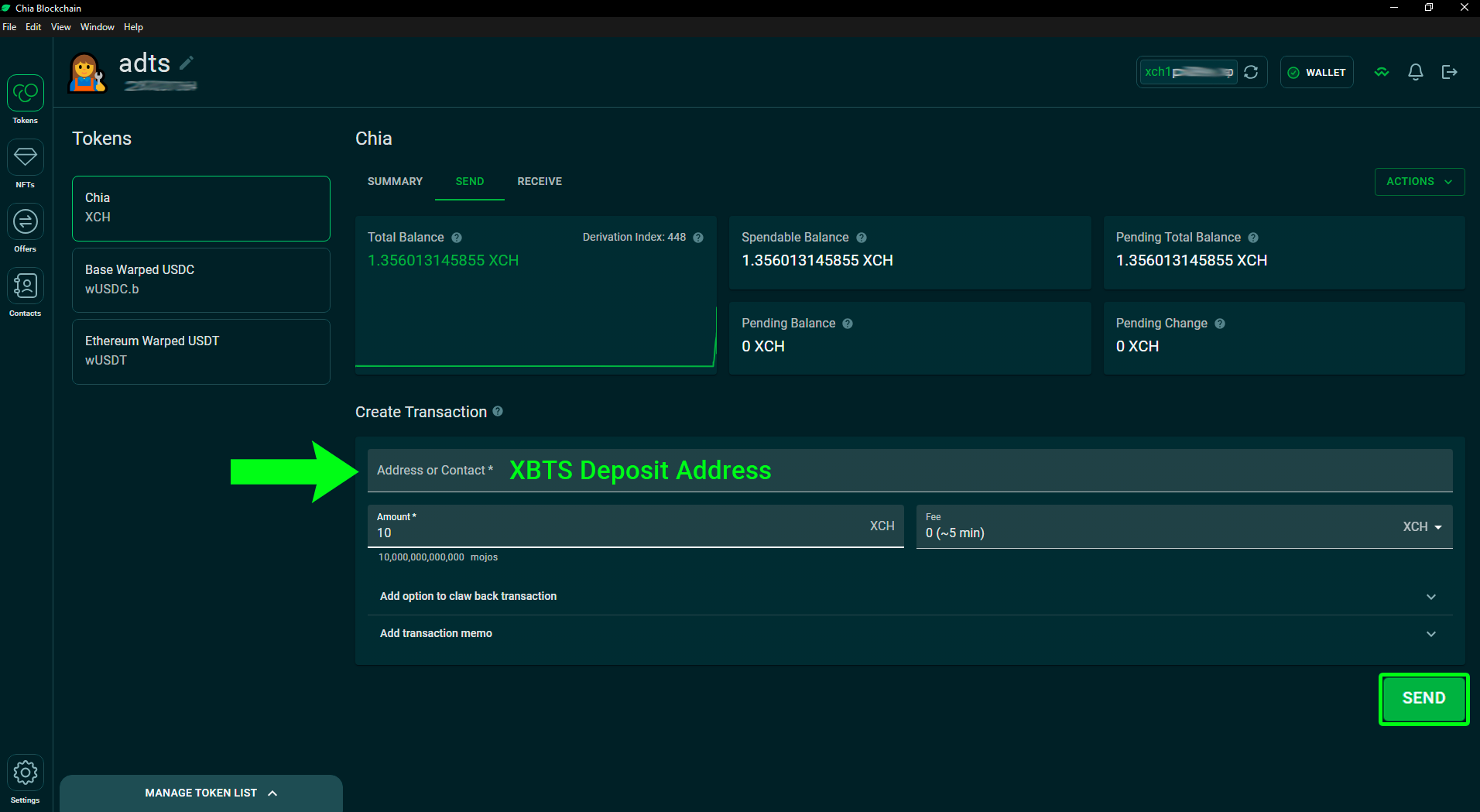Click the WALLET sync status button
This screenshot has width=1480, height=812.
tap(1317, 72)
